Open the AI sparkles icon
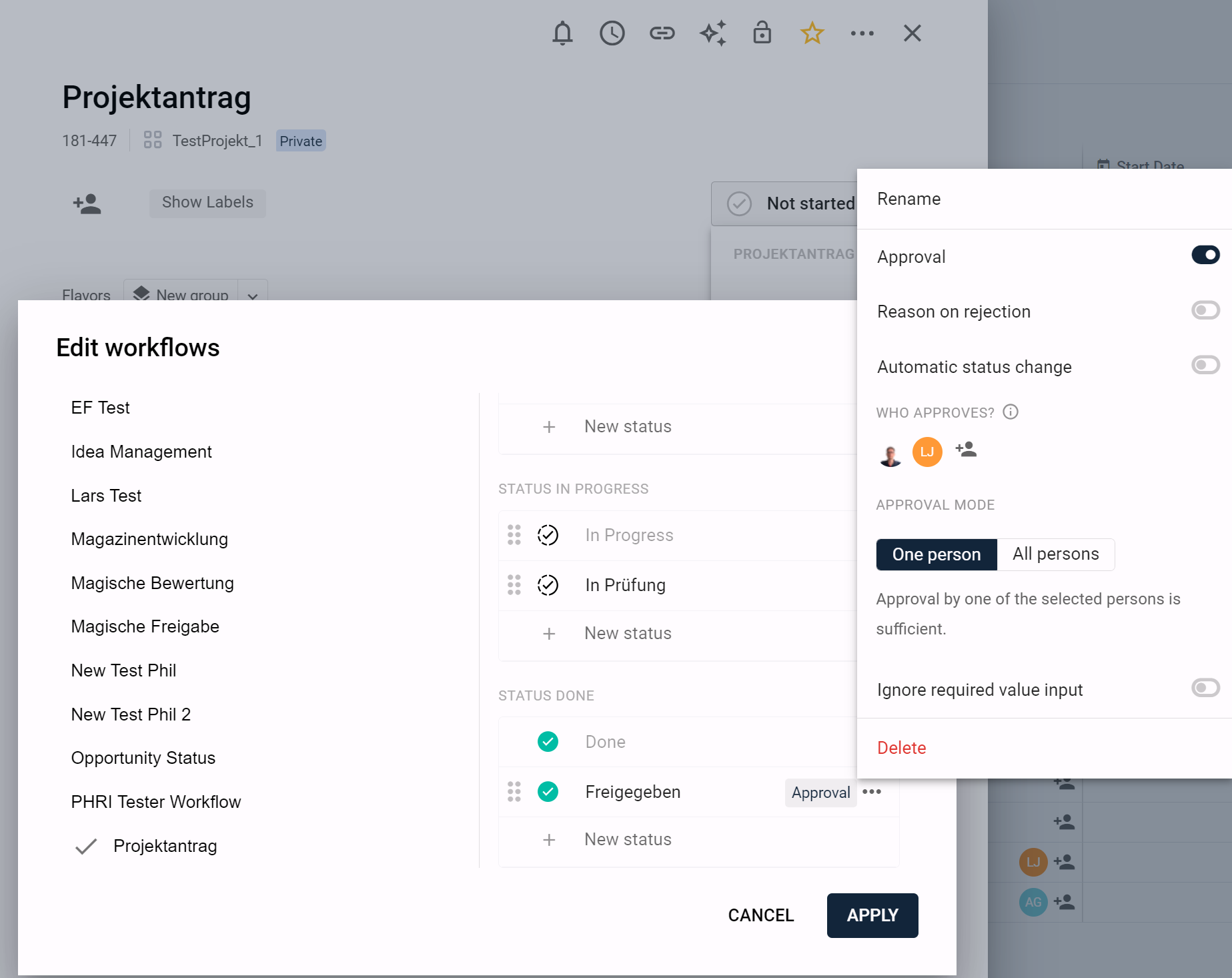Viewport: 1232px width, 978px height. [x=712, y=33]
